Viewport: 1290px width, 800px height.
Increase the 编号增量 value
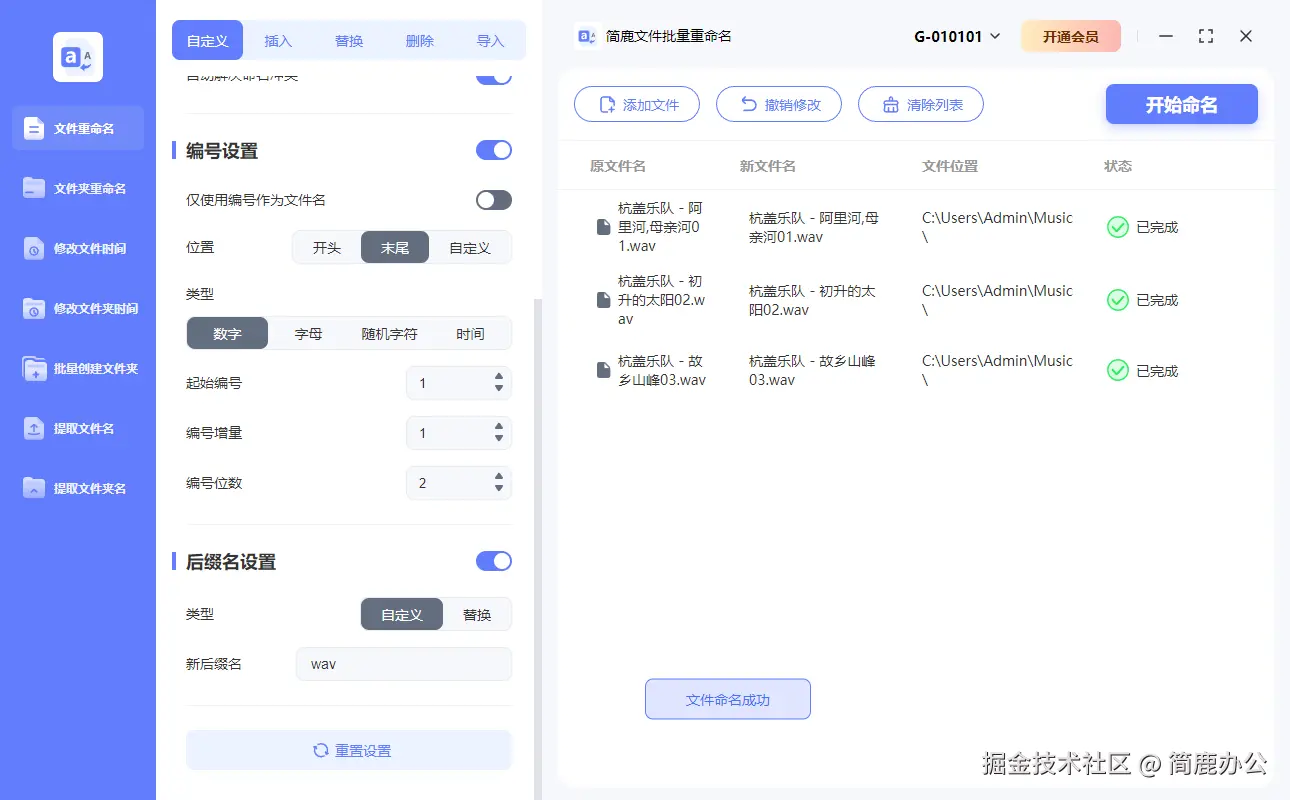point(499,427)
